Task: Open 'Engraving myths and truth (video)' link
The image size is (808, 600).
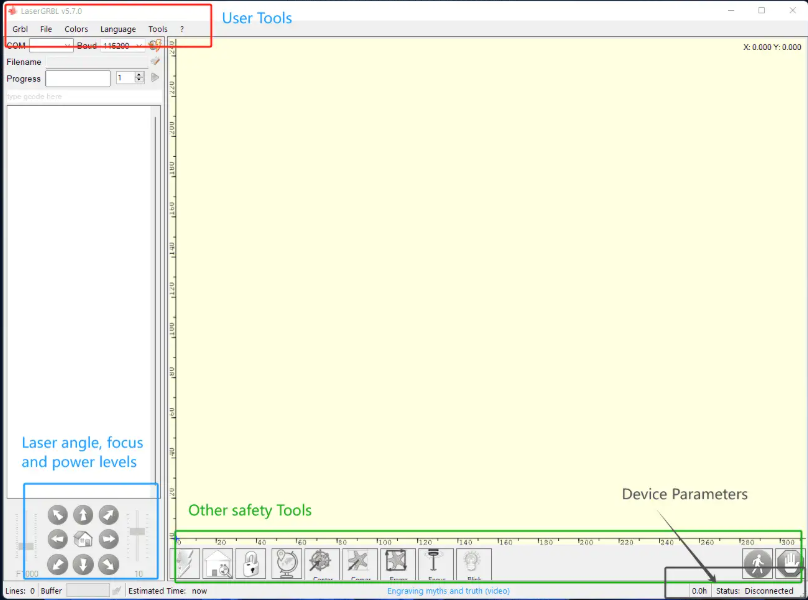Action: [448, 591]
